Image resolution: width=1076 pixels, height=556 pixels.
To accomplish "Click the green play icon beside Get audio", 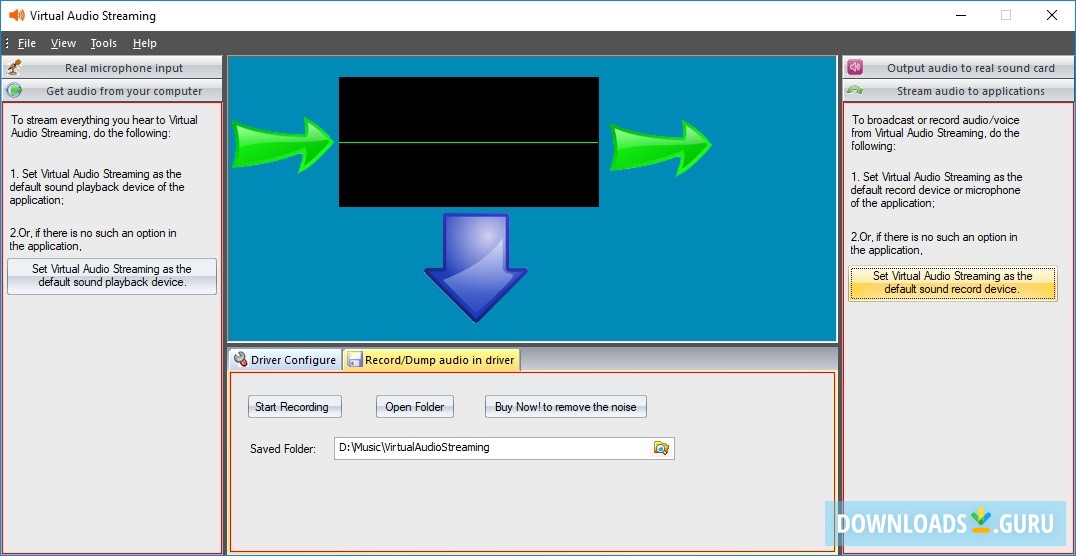I will point(14,91).
